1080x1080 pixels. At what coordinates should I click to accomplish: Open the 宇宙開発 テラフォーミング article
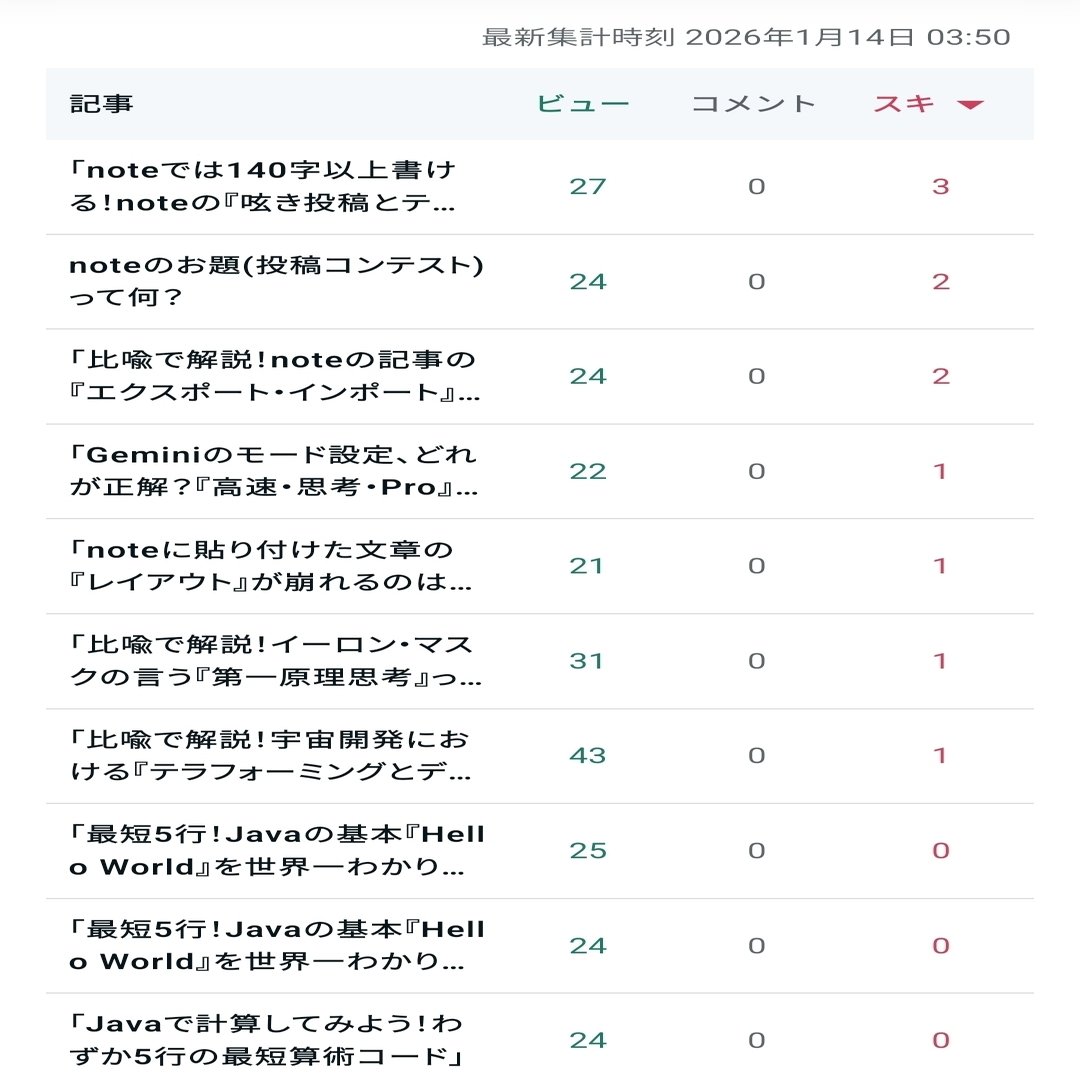click(270, 756)
